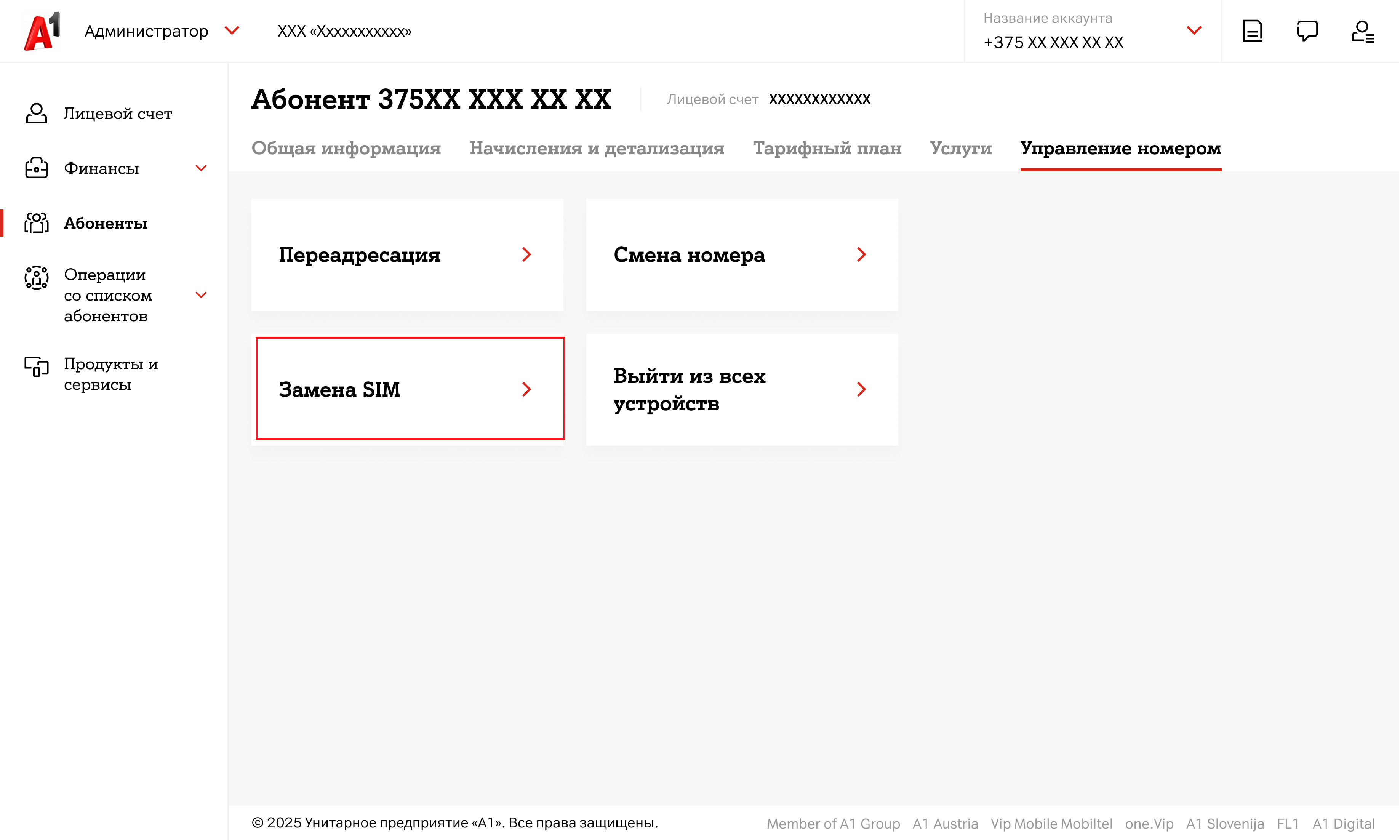
Task: Open the document icon in top bar
Action: pyautogui.click(x=1252, y=31)
